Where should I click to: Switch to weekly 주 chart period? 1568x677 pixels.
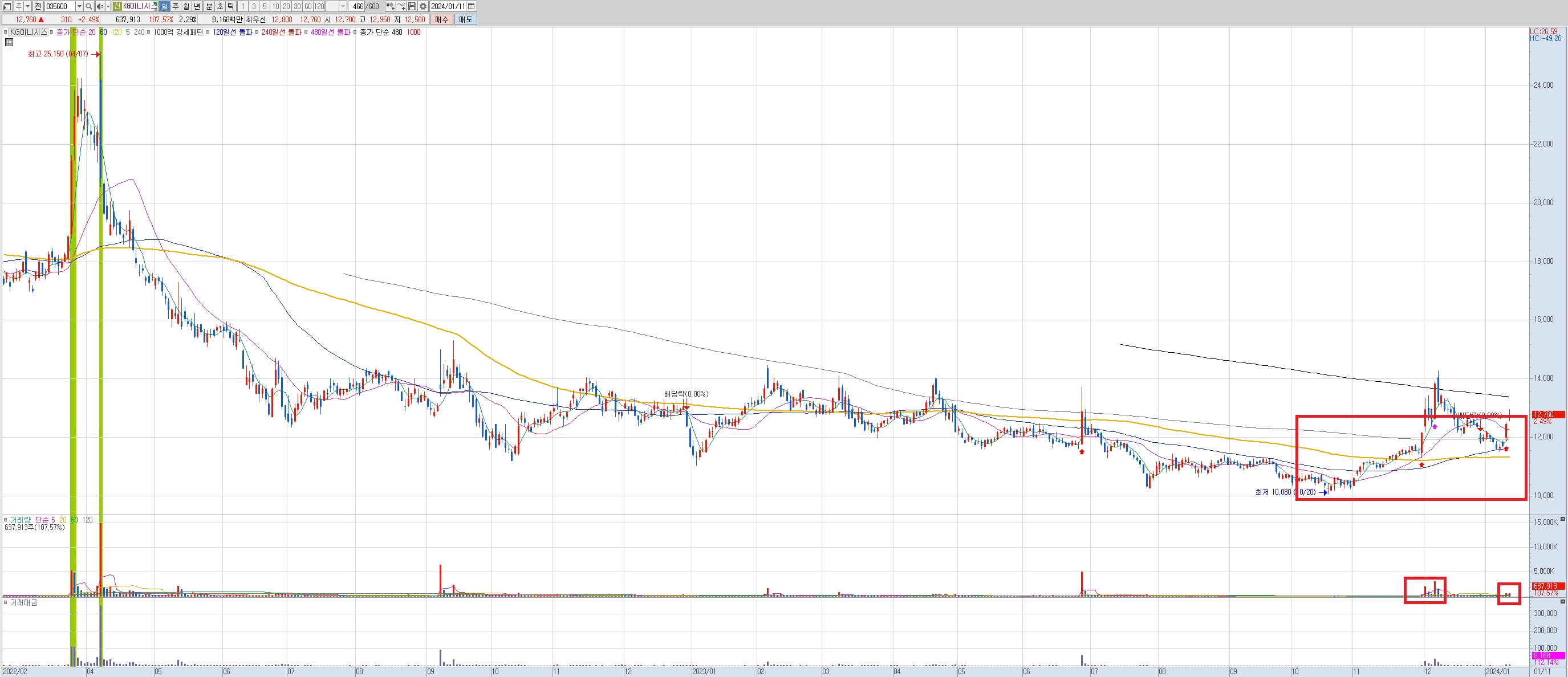(175, 7)
